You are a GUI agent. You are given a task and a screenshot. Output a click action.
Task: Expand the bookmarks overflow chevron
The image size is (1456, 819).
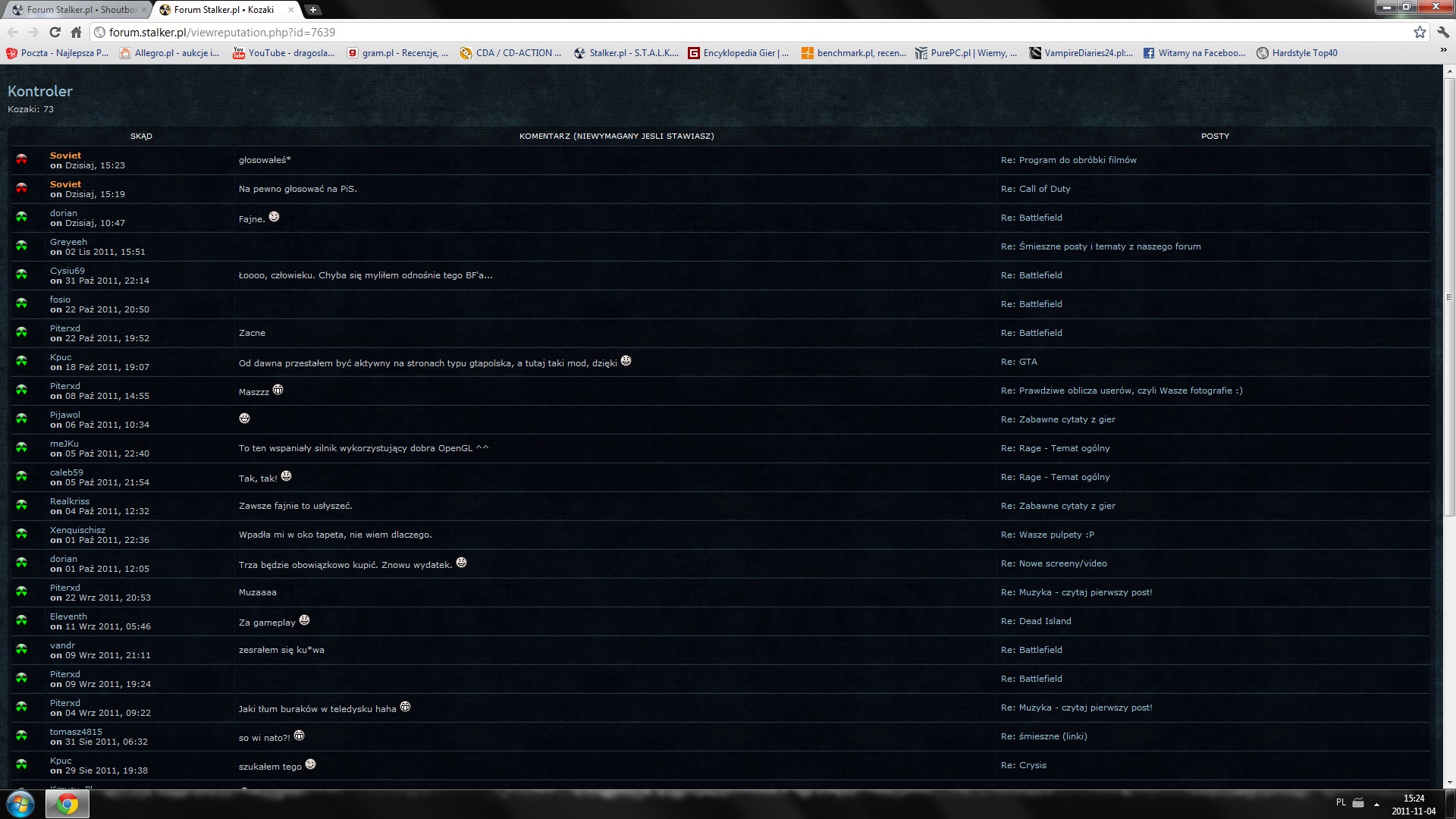point(1443,50)
